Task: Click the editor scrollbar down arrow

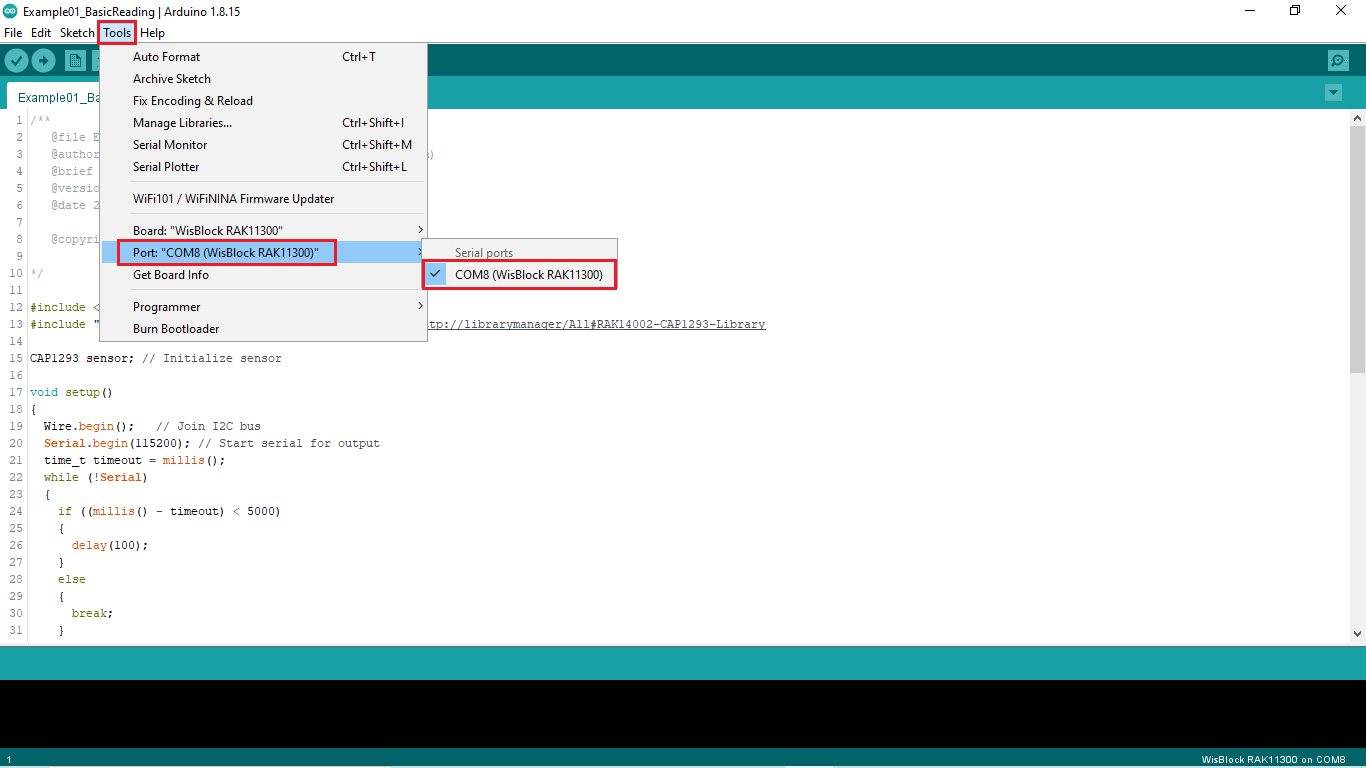Action: coord(1357,633)
